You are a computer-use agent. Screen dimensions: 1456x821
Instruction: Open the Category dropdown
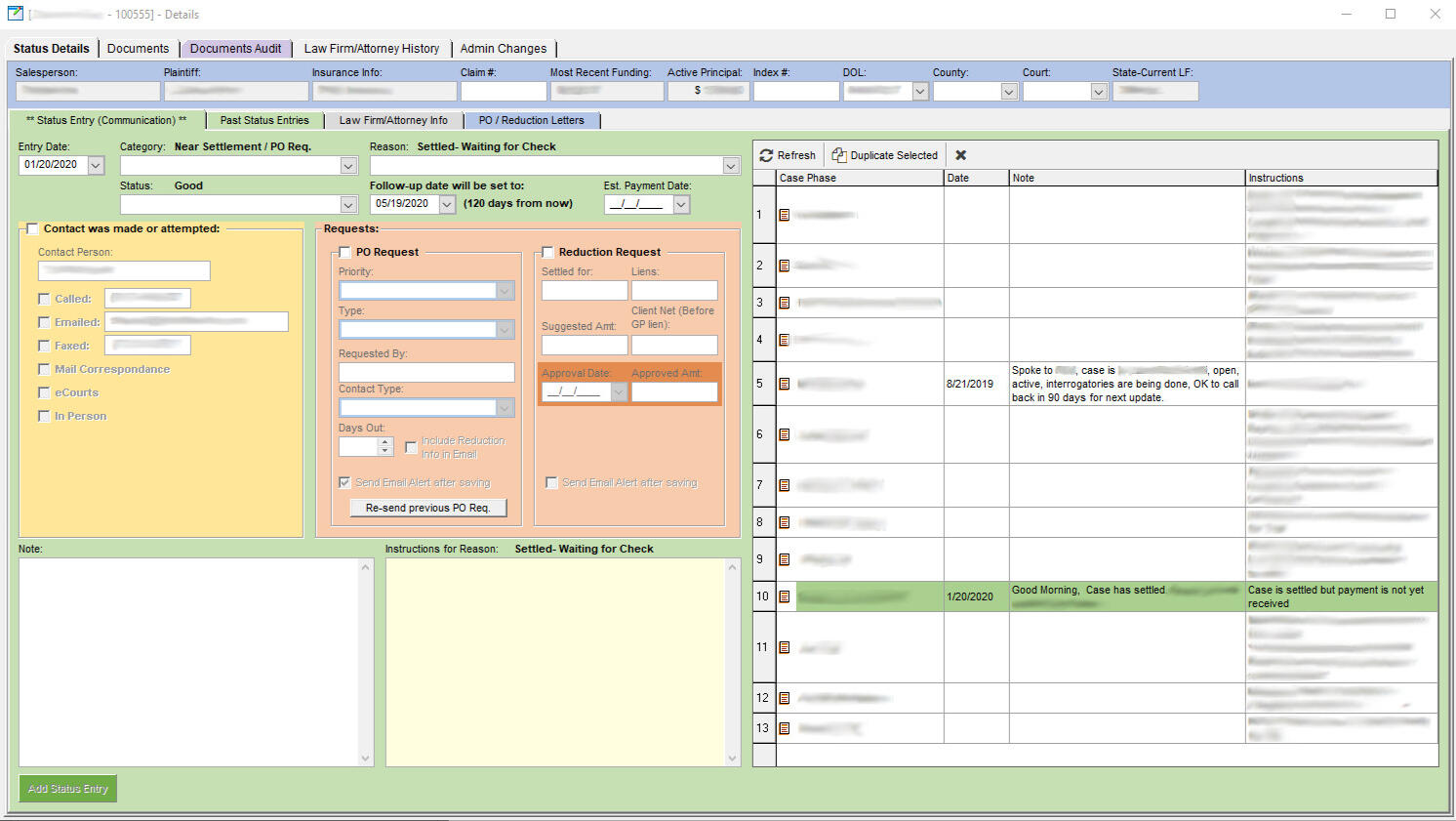coord(348,166)
